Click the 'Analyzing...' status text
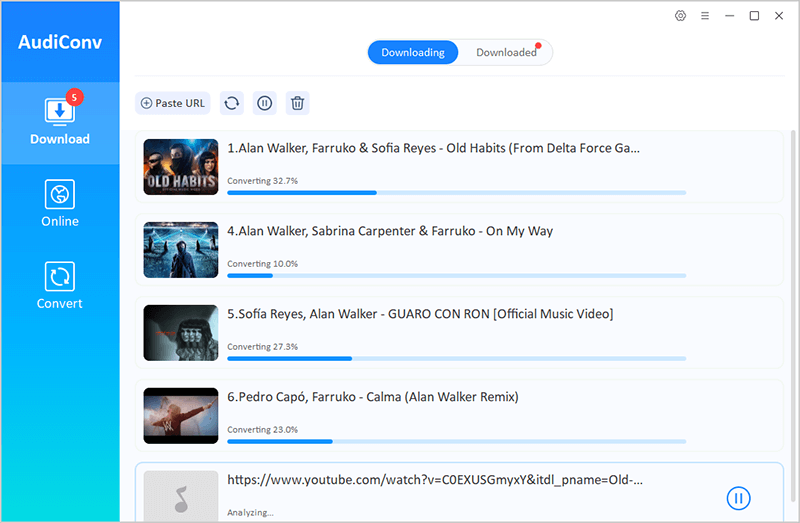 click(250, 512)
